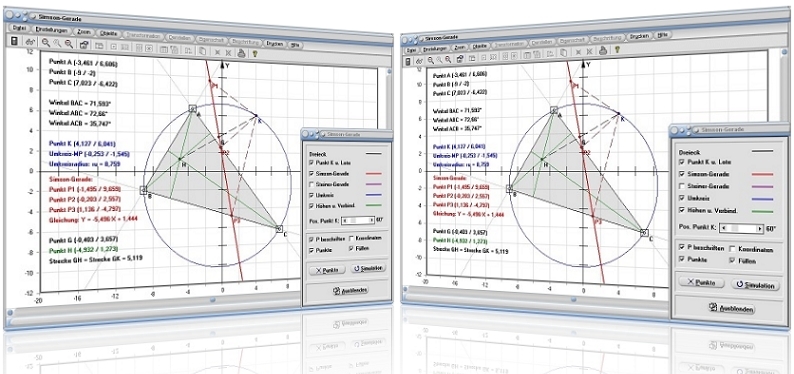This screenshot has width=794, height=374.
Task: Click third zoom magnifier in right window toolbar
Action: coord(448,59)
